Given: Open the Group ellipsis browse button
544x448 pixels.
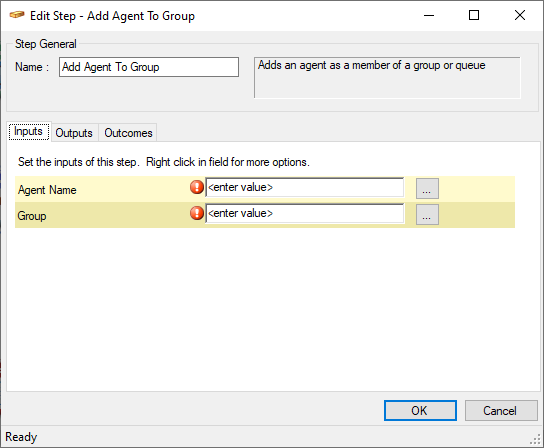Looking at the screenshot, I should click(x=427, y=215).
